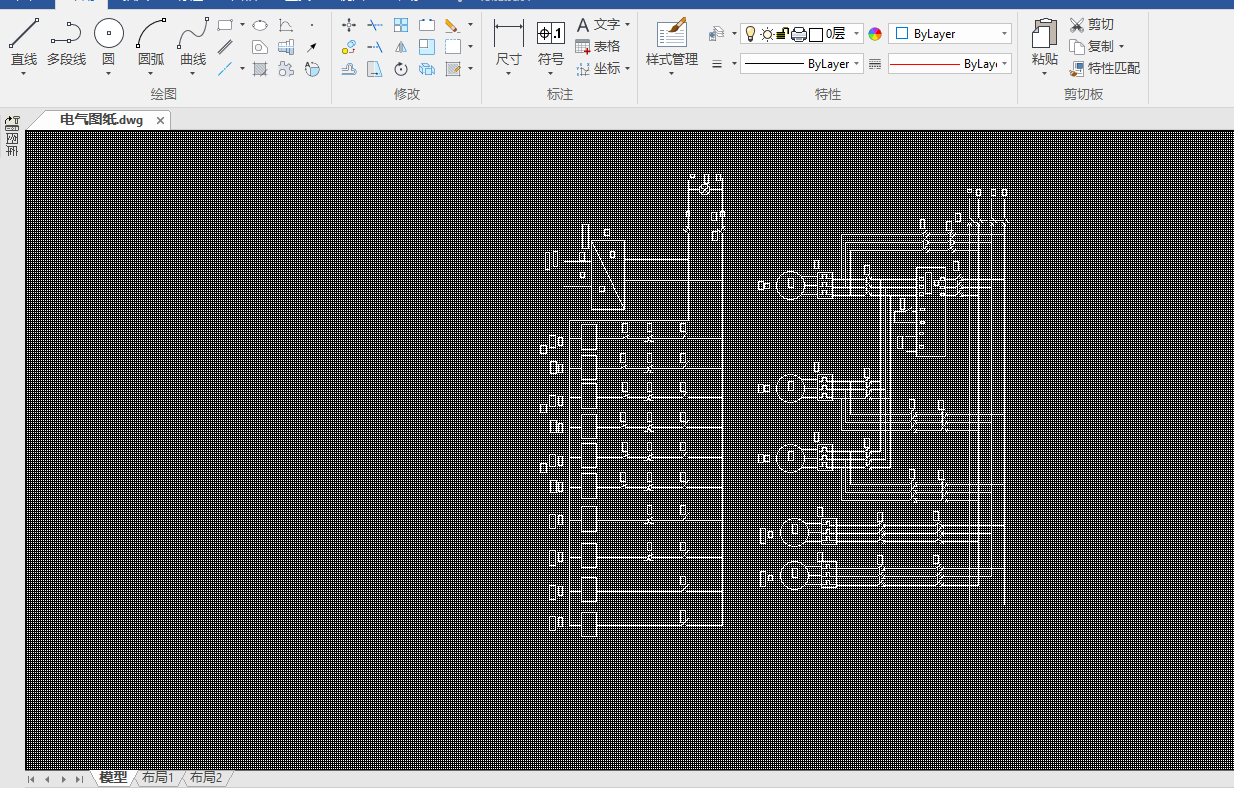Toggle layer on/off lightbulb icon
This screenshot has width=1234, height=788.
[x=750, y=34]
